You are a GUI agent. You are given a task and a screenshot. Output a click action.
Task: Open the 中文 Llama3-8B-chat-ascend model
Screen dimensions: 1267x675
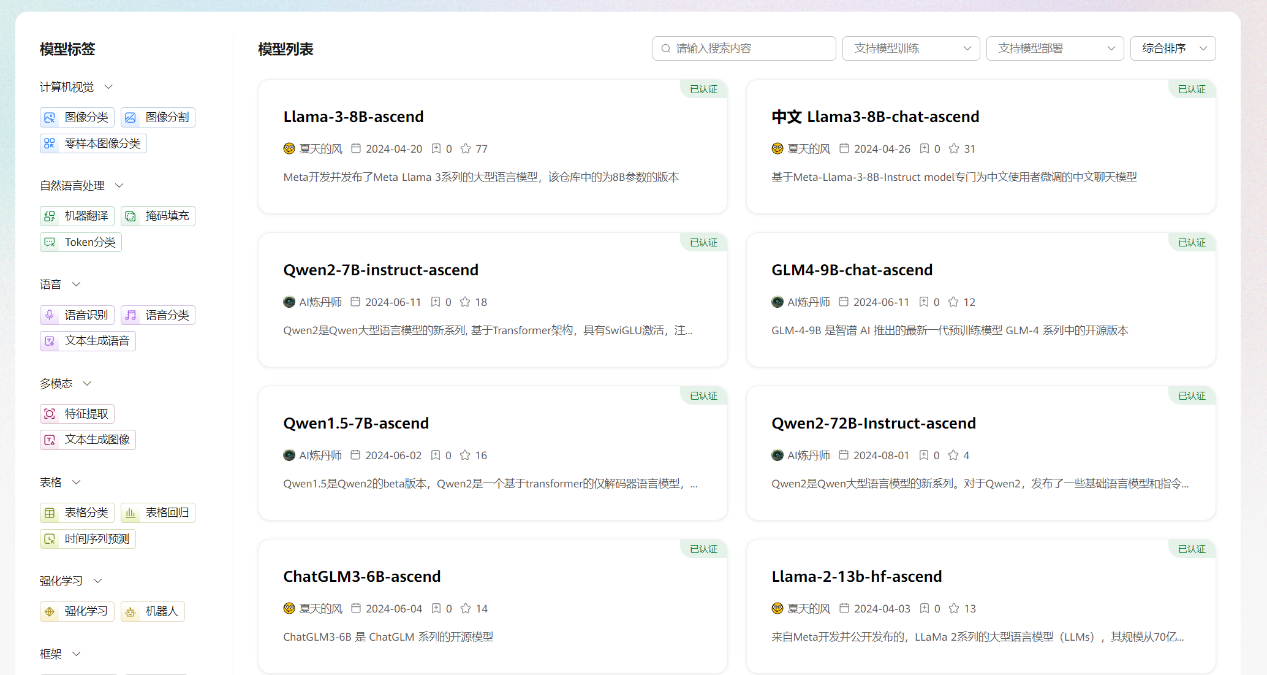(875, 117)
